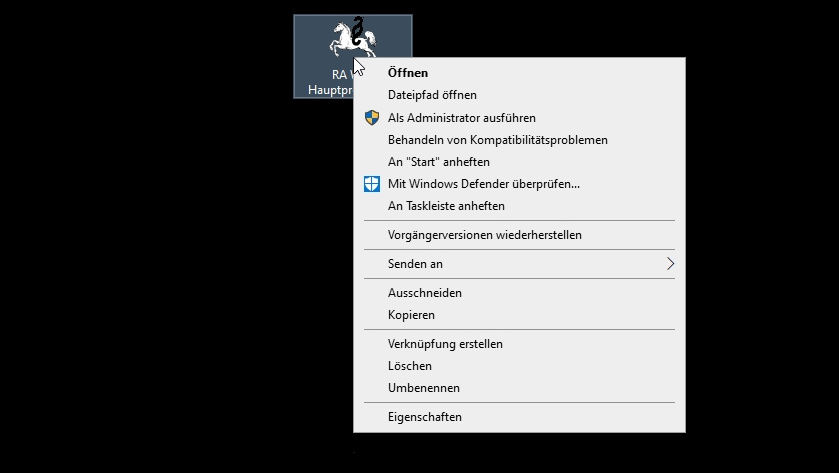This screenshot has height=473, width=839.
Task: Select Dateipfad öffnen
Action: click(x=432, y=95)
